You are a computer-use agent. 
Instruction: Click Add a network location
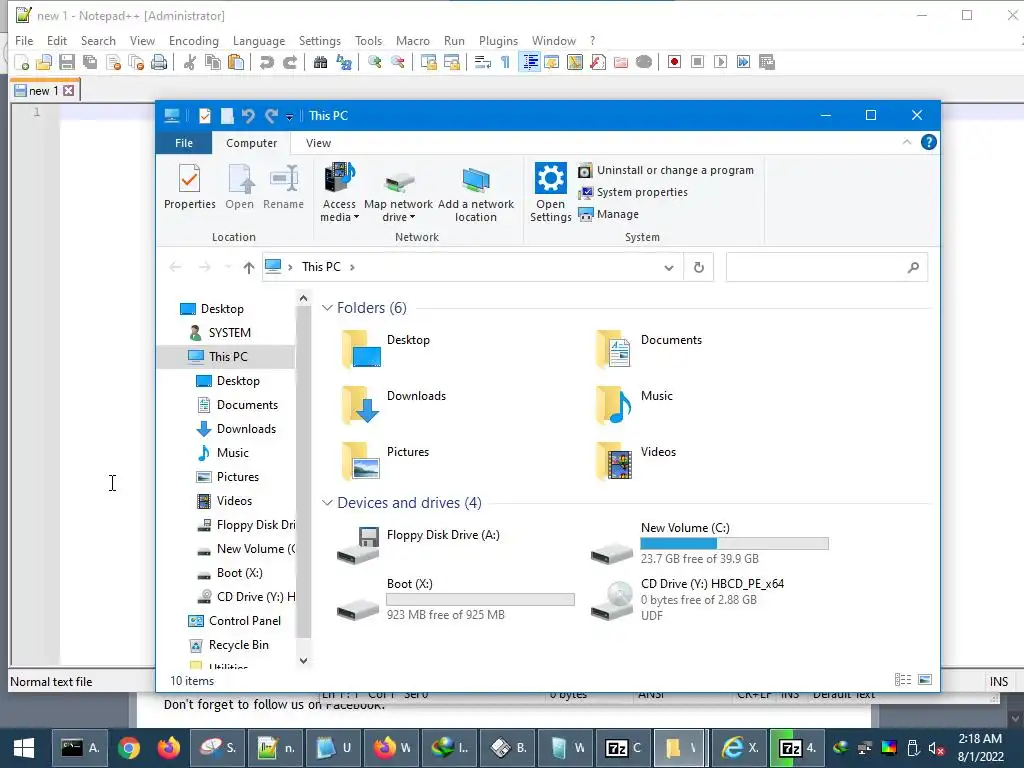pos(475,193)
